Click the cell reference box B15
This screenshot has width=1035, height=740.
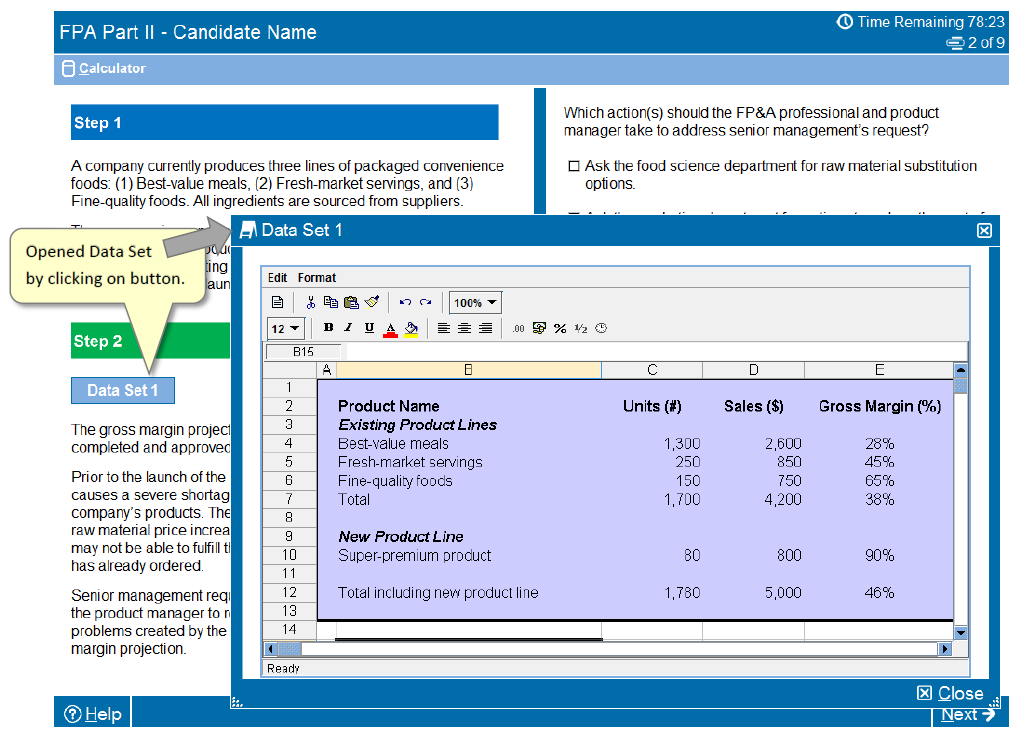pos(303,352)
